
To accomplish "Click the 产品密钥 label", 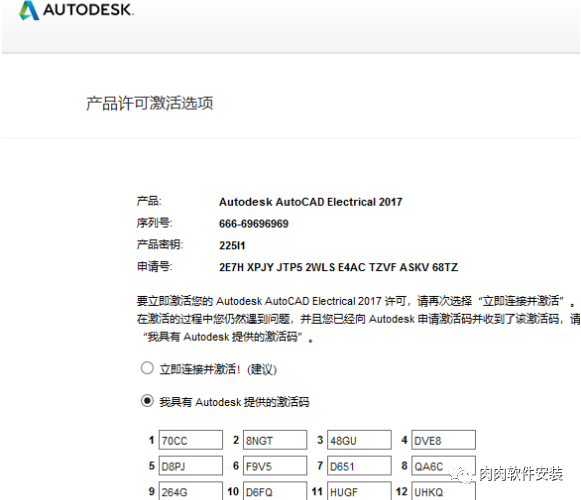I will click(x=160, y=244).
